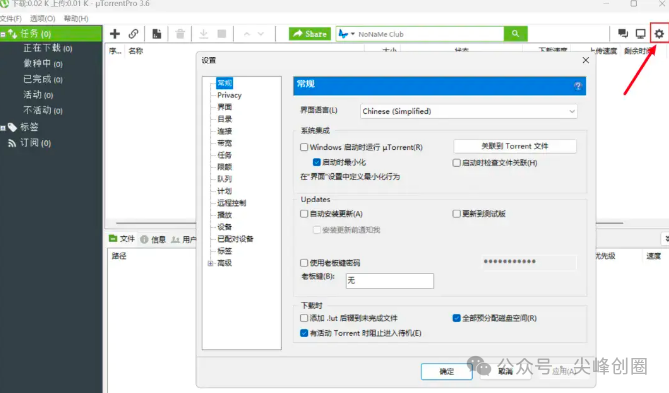This screenshot has height=393, width=669.
Task: Select 目录 in settings tree
Action: [225, 119]
